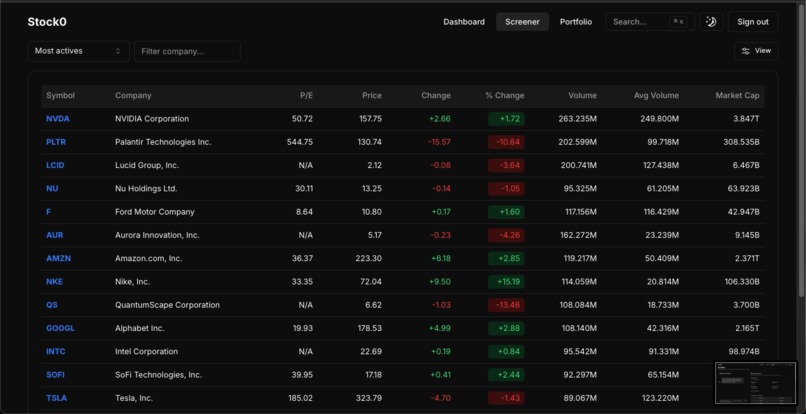Click the +1.72 percent change badge
806x414 pixels.
[x=506, y=119]
